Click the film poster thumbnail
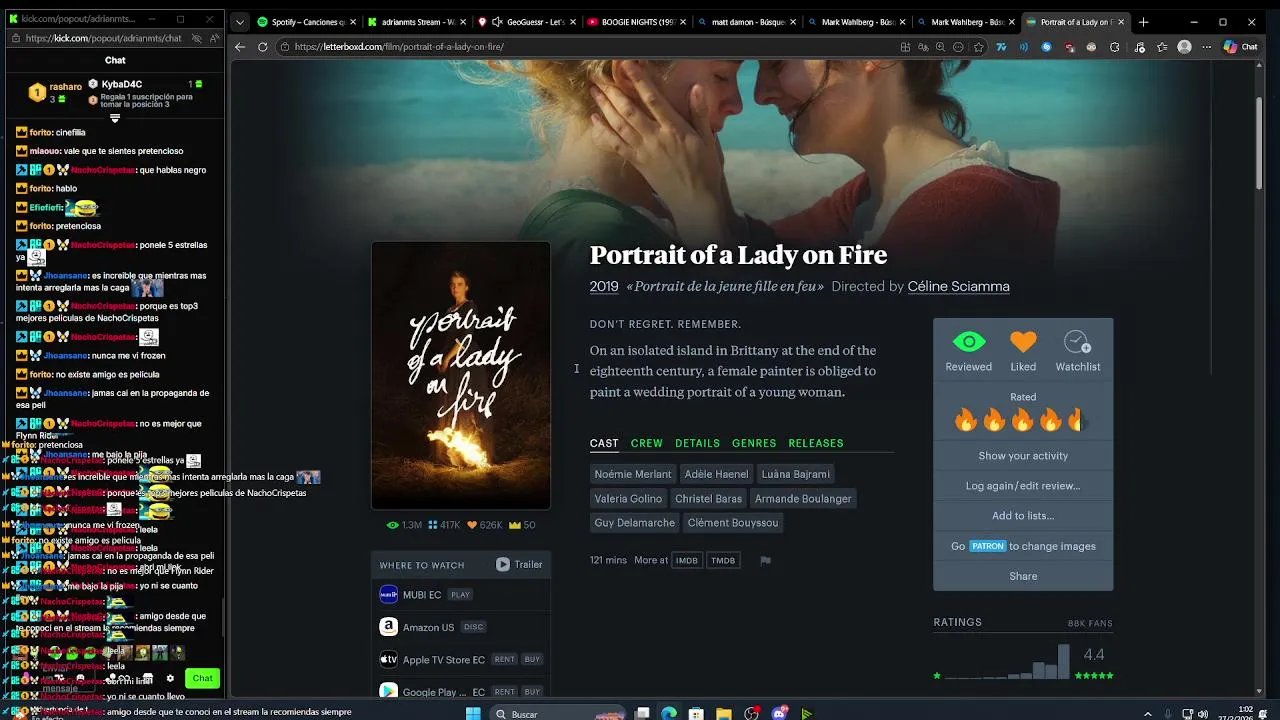 tap(461, 376)
